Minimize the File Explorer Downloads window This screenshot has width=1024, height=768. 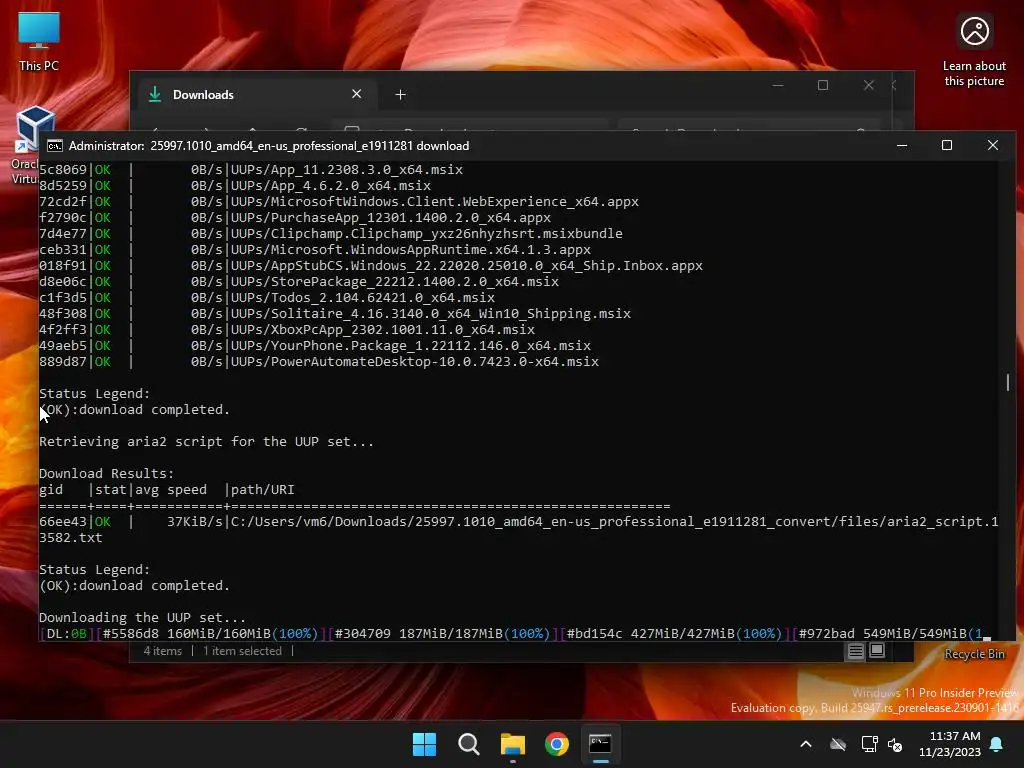778,86
